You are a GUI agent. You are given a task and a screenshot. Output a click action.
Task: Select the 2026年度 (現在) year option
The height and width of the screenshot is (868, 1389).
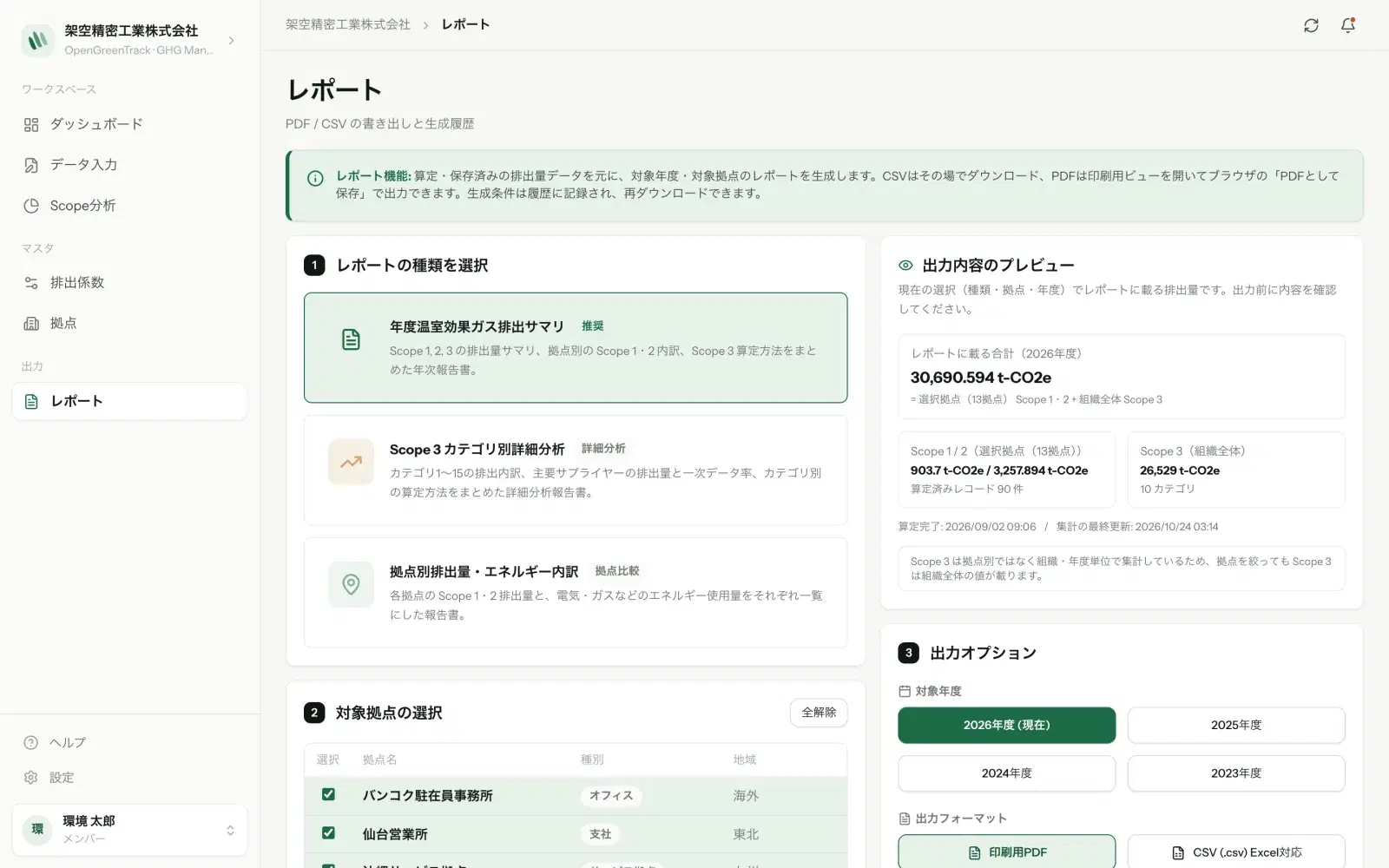pos(1007,726)
